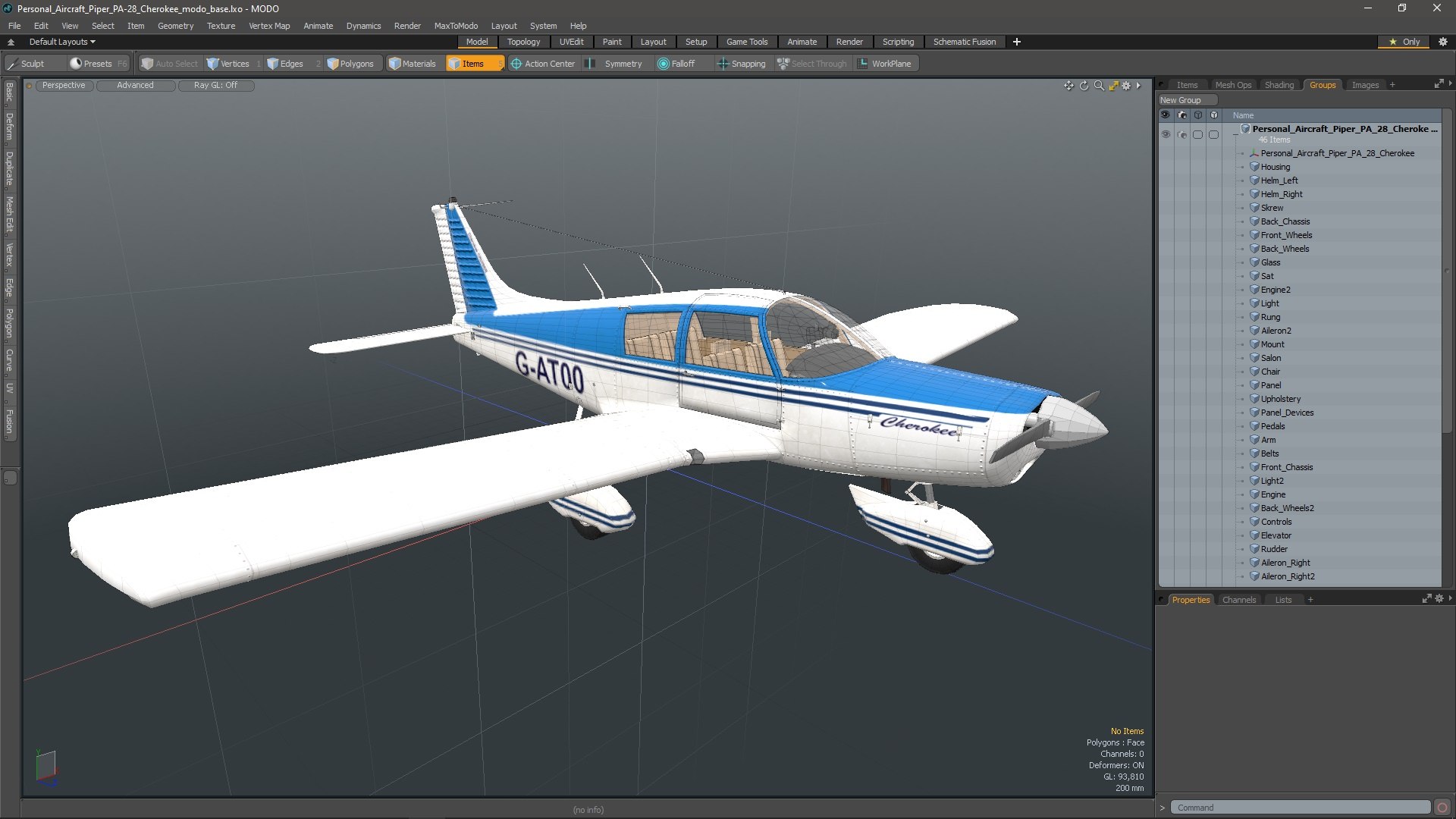Click the Command input field
The height and width of the screenshot is (819, 1456).
[x=1300, y=808]
